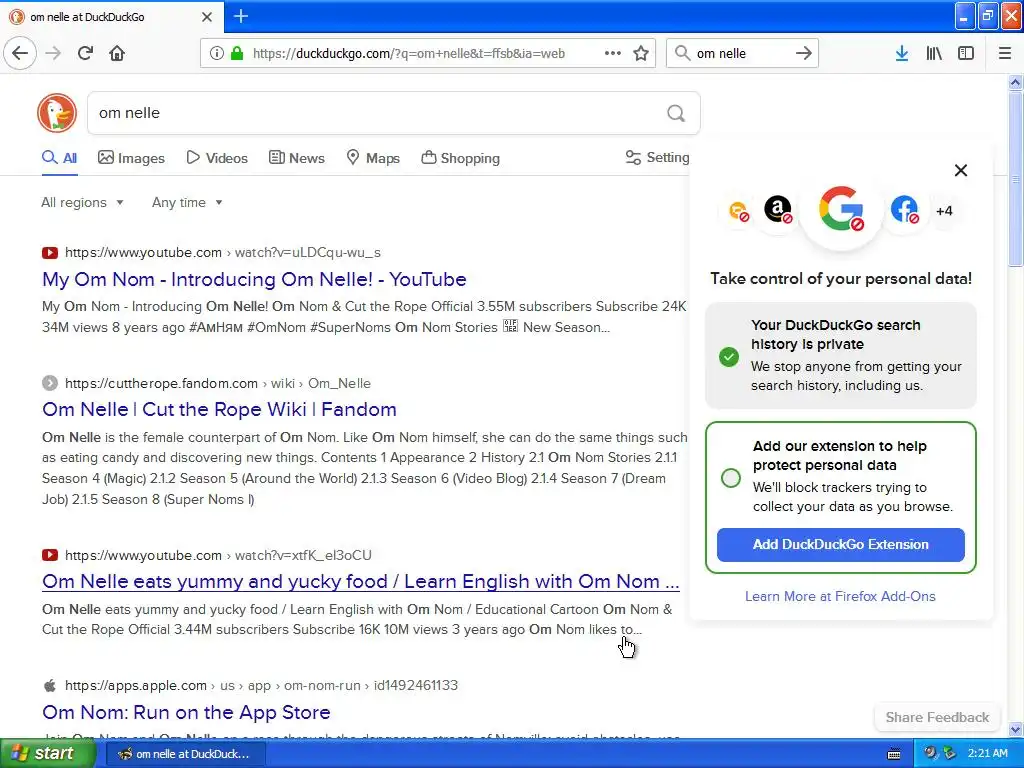Open a new tab with plus

(241, 16)
